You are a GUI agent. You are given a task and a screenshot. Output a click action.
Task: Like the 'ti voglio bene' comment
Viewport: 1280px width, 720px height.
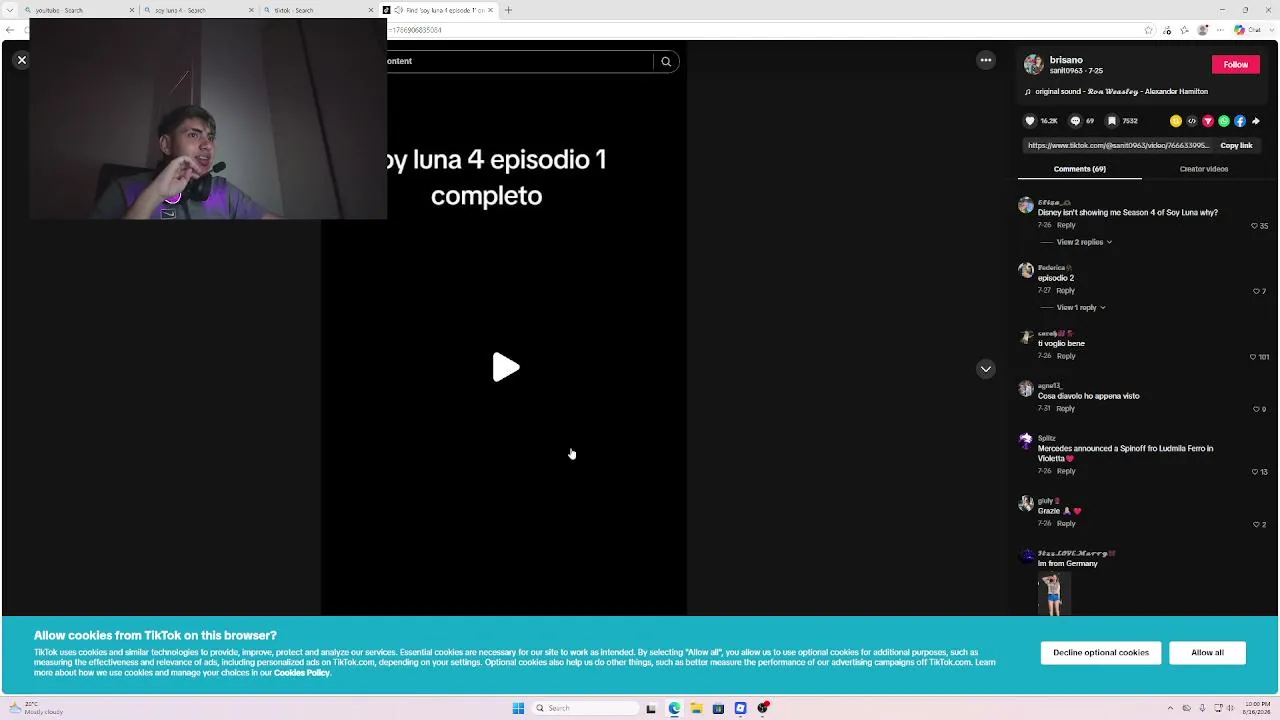(x=1253, y=357)
